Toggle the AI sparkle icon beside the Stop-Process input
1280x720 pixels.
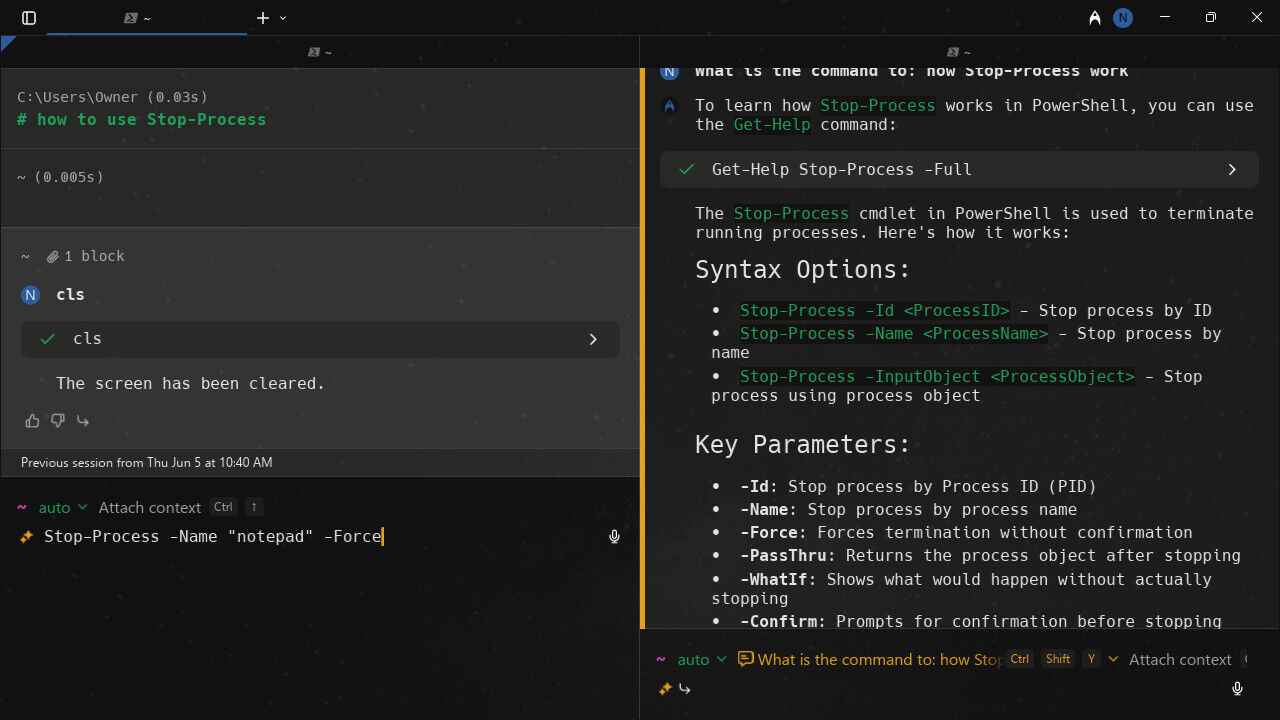pos(27,537)
